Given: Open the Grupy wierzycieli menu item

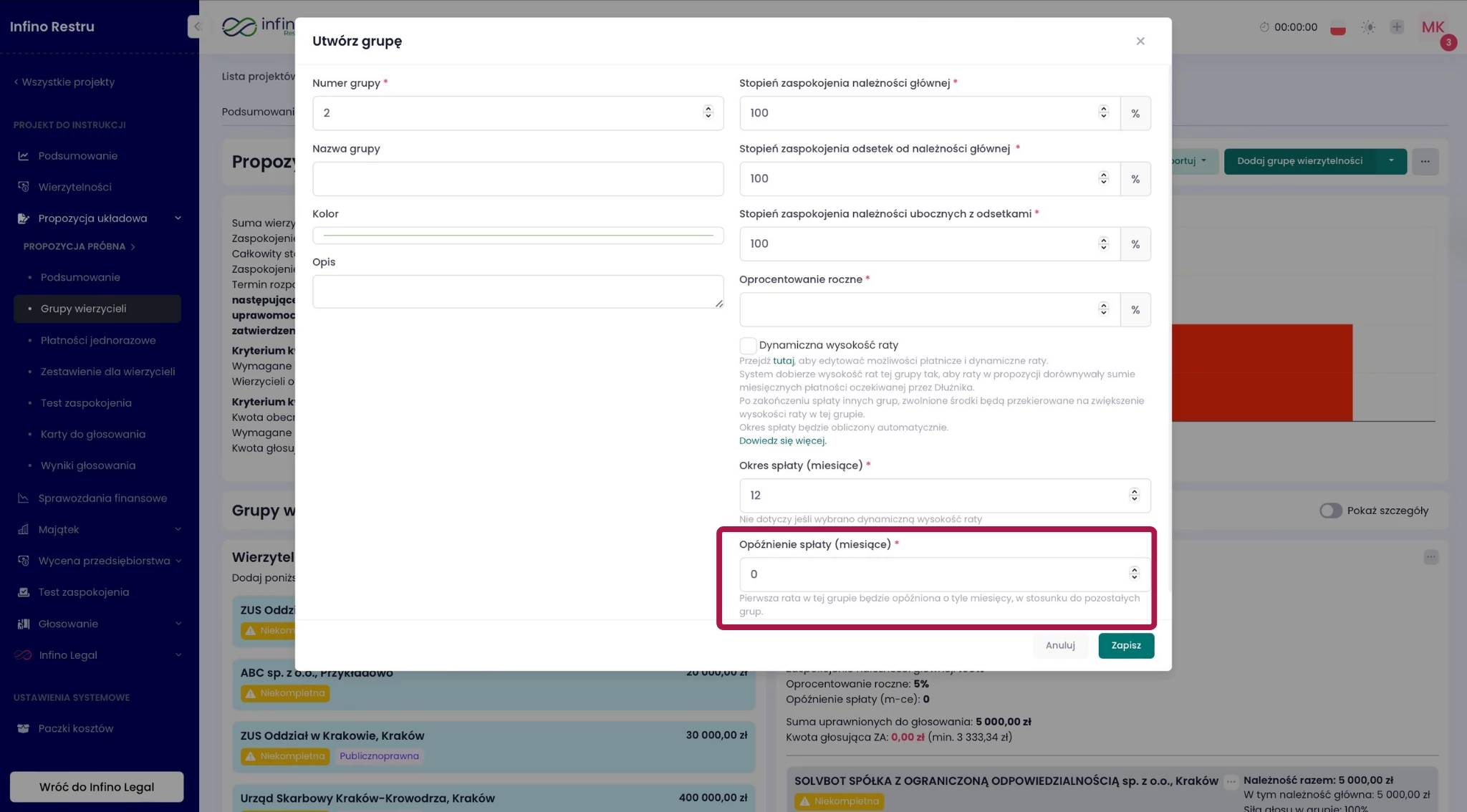Looking at the screenshot, I should pyautogui.click(x=83, y=309).
